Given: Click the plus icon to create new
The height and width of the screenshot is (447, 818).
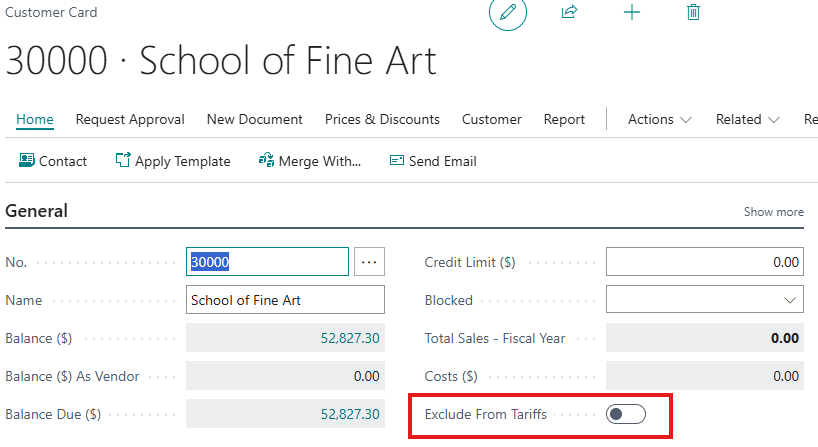Looking at the screenshot, I should pyautogui.click(x=631, y=12).
